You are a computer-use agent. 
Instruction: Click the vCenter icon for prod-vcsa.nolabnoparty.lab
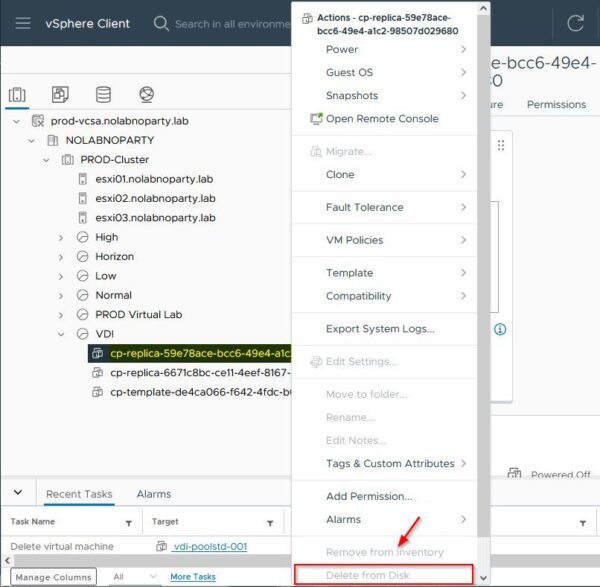pyautogui.click(x=38, y=121)
